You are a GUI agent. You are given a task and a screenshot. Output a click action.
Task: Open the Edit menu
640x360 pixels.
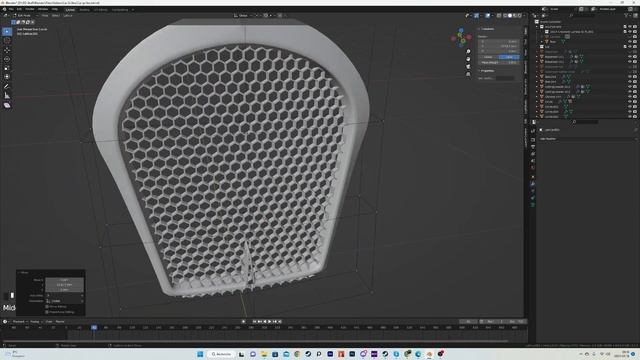[19, 9]
